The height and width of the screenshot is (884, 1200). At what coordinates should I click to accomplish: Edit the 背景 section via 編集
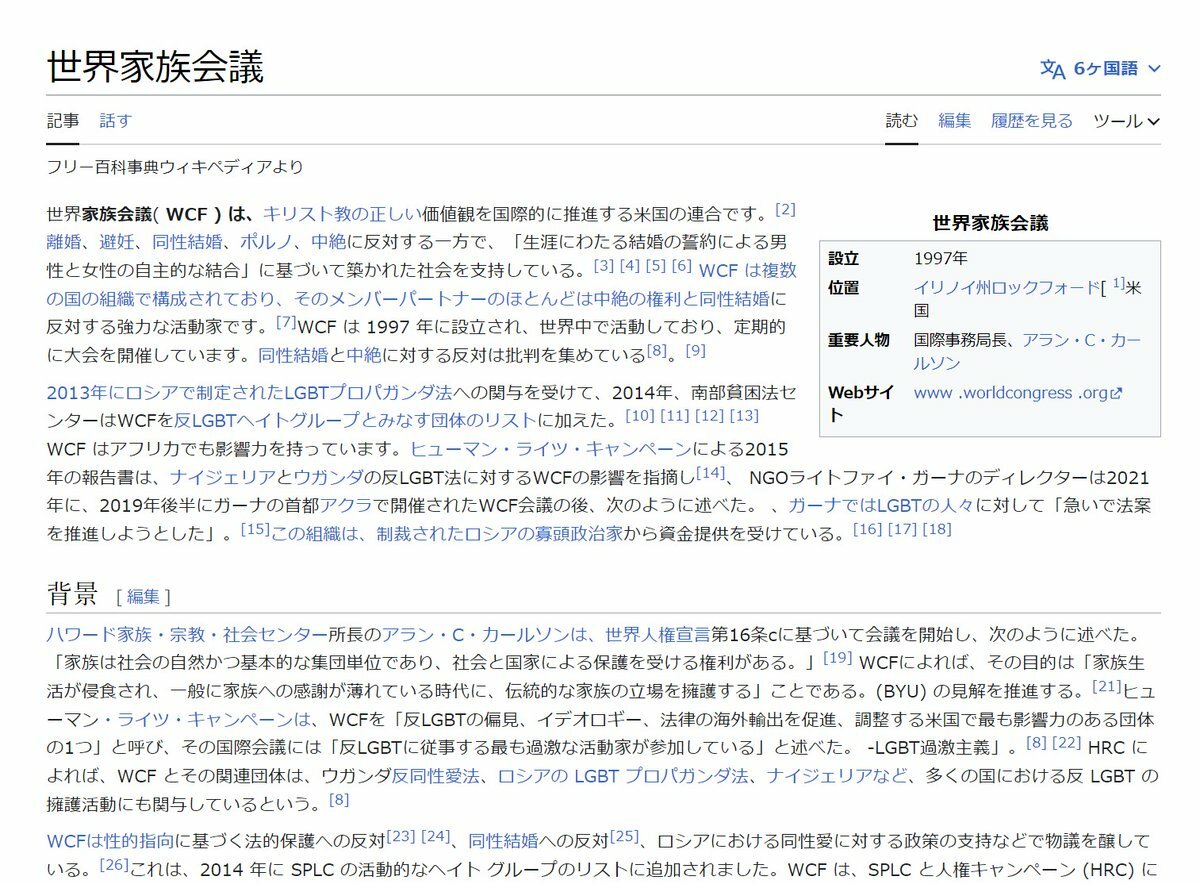(143, 597)
